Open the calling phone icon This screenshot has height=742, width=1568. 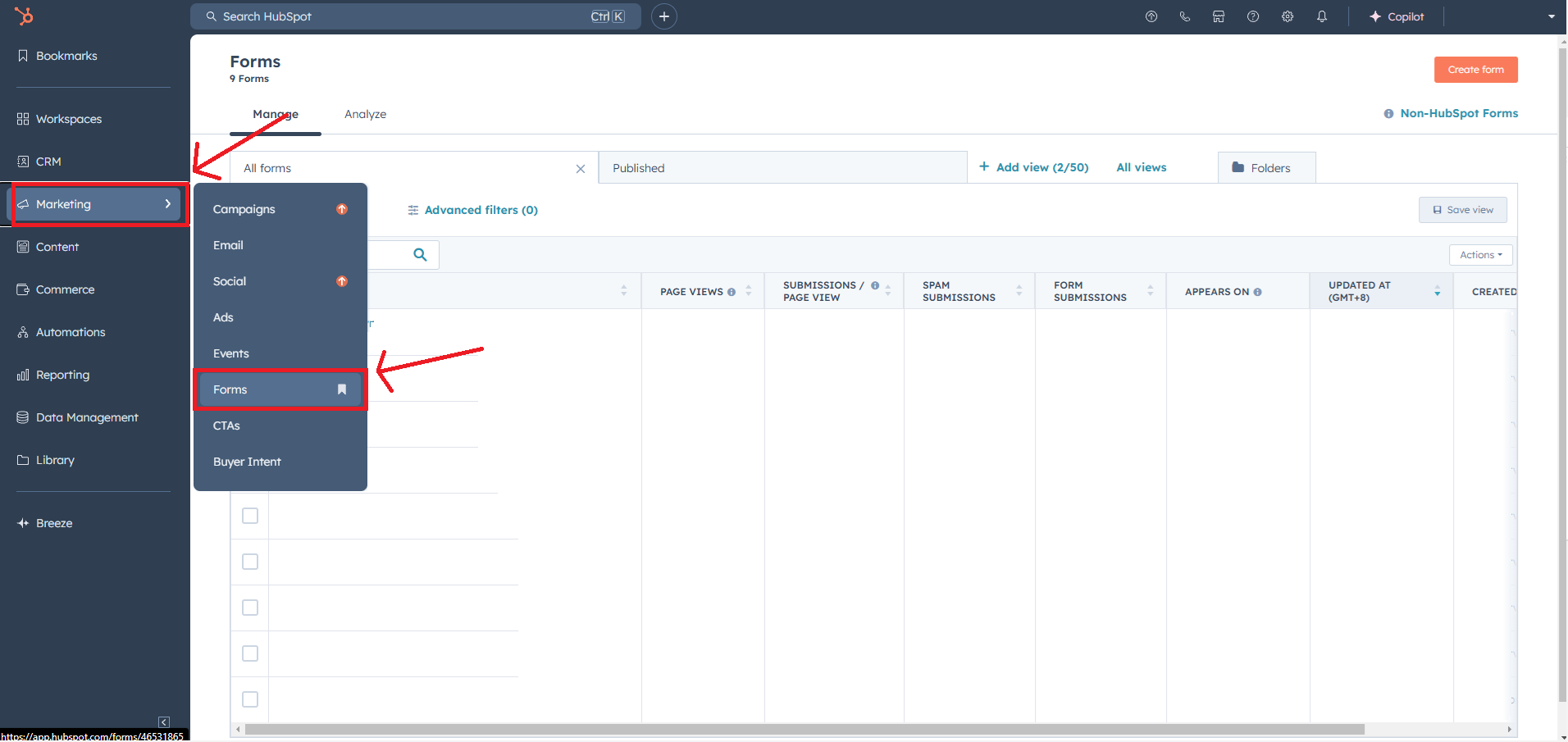pos(1185,16)
